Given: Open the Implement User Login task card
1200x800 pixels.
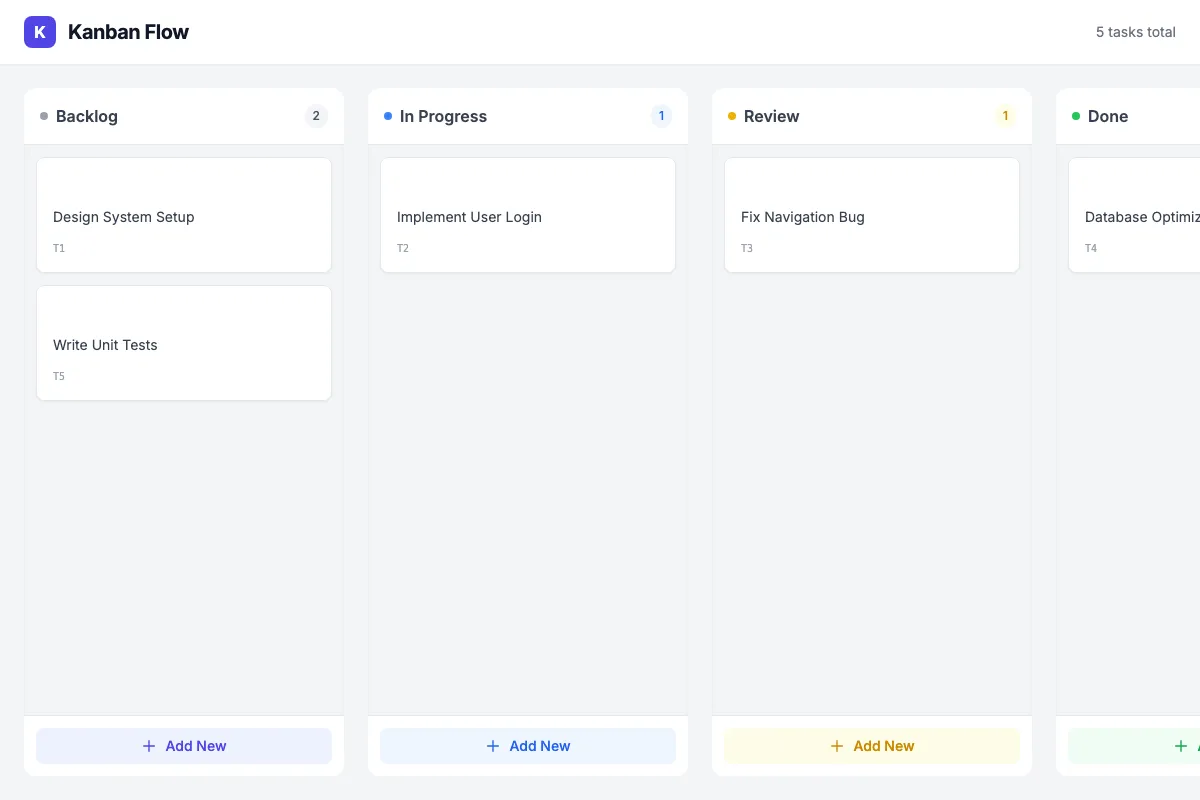Looking at the screenshot, I should [528, 215].
